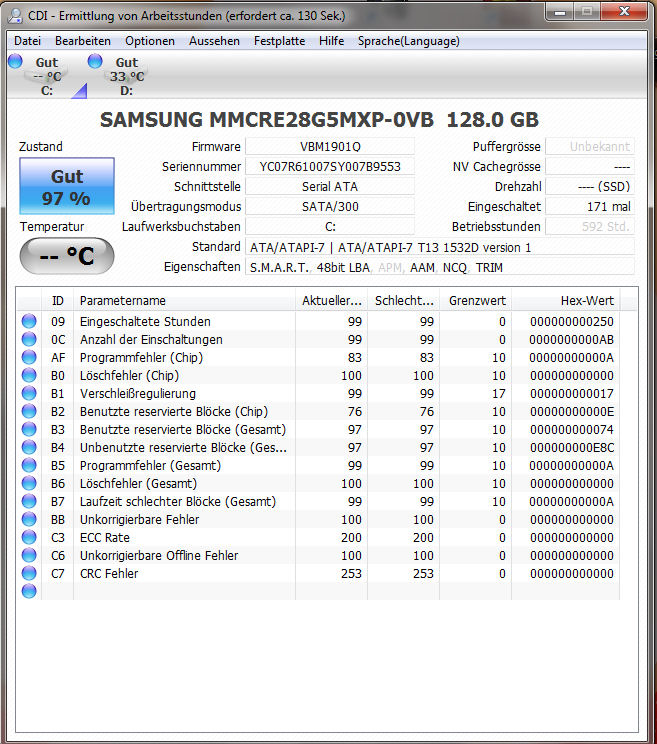Viewport: 657px width, 744px height.
Task: Click the Parametername column header
Action: point(185,301)
